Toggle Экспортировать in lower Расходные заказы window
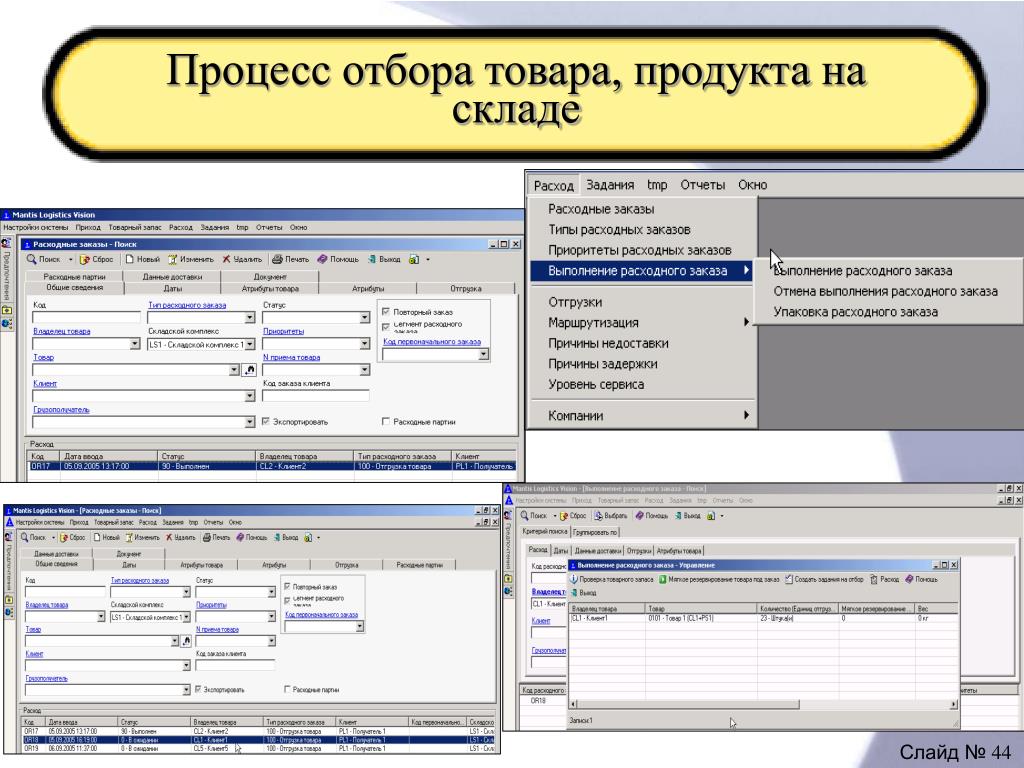This screenshot has height=768, width=1024. pyautogui.click(x=199, y=689)
